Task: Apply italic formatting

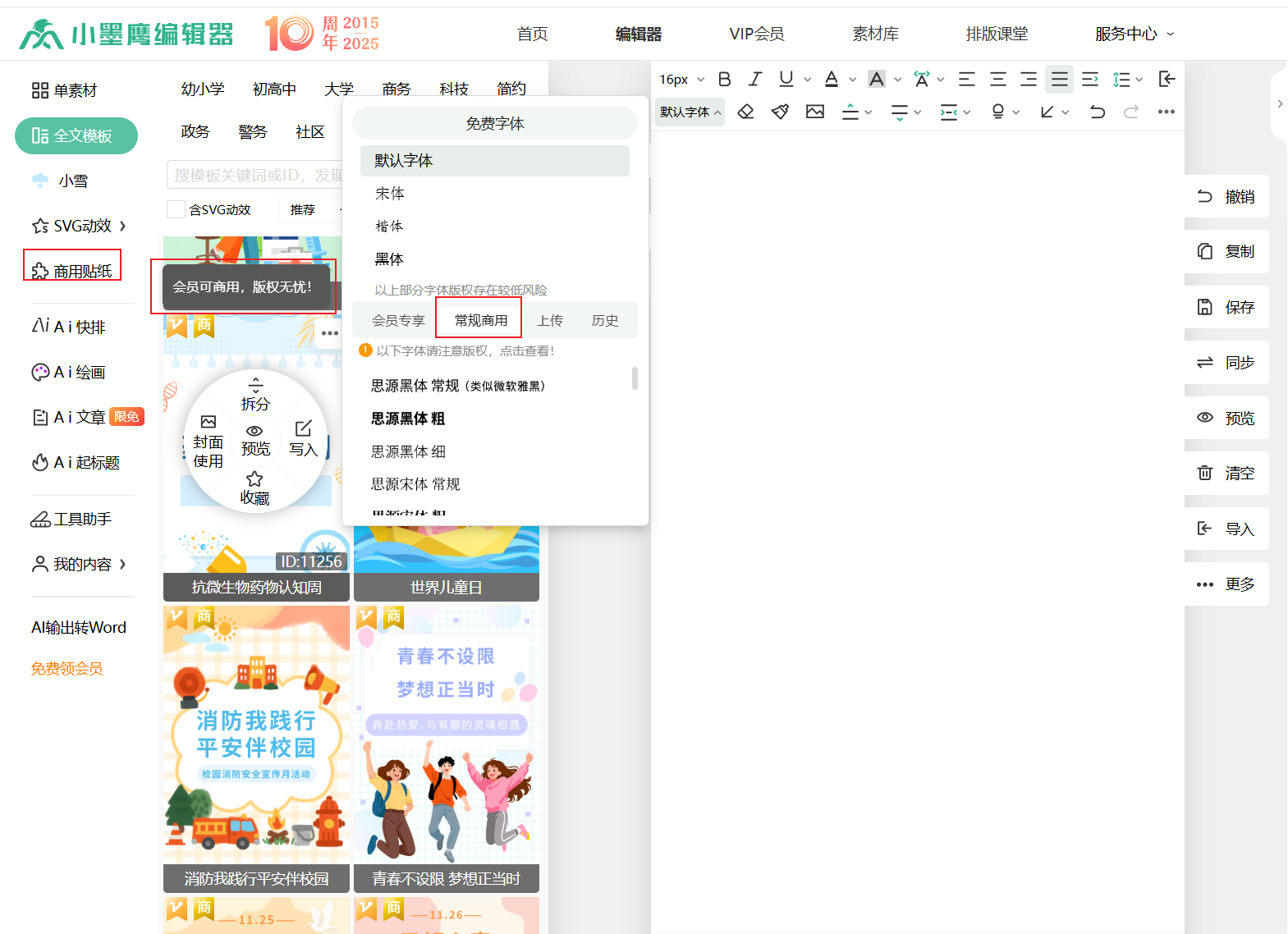Action: pyautogui.click(x=754, y=79)
